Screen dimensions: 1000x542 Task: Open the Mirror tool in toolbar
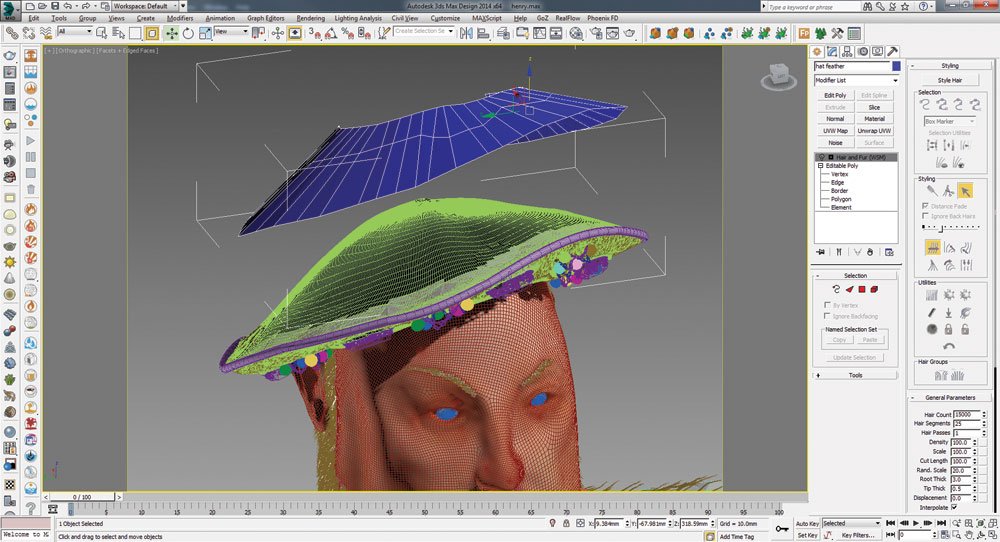(x=467, y=33)
